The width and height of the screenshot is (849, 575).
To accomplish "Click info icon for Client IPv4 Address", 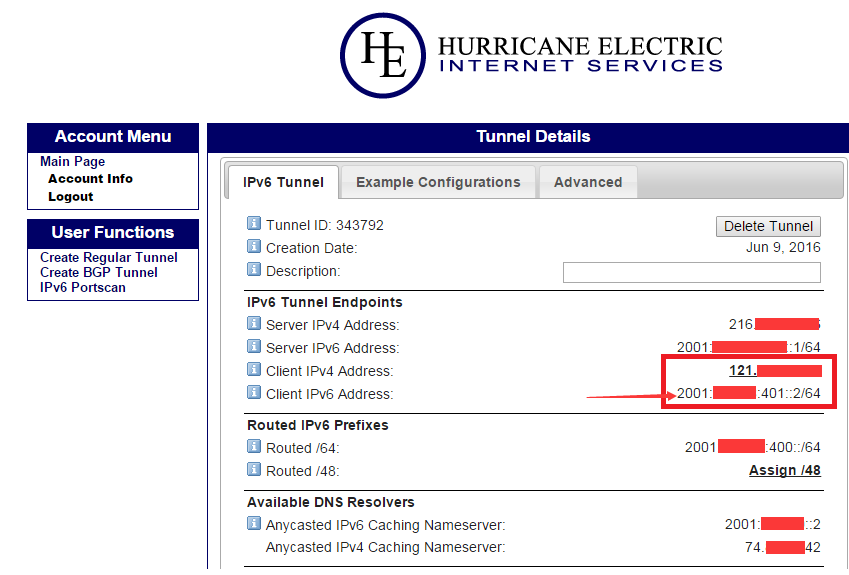I will point(254,370).
